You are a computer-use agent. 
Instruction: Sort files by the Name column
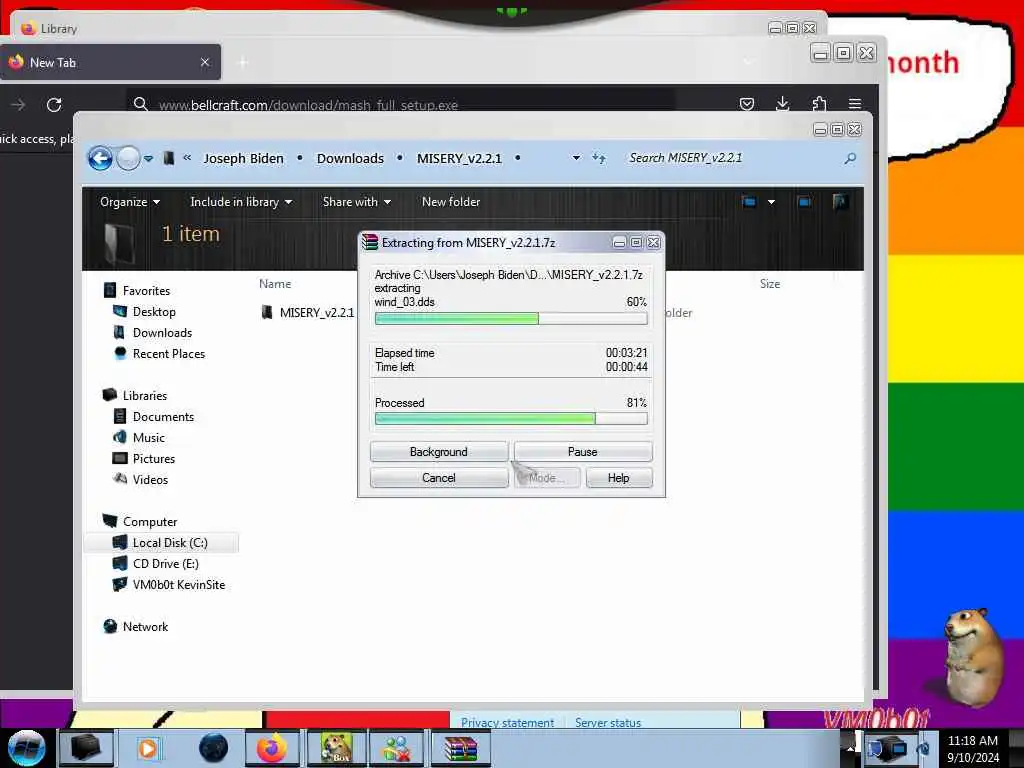[275, 284]
